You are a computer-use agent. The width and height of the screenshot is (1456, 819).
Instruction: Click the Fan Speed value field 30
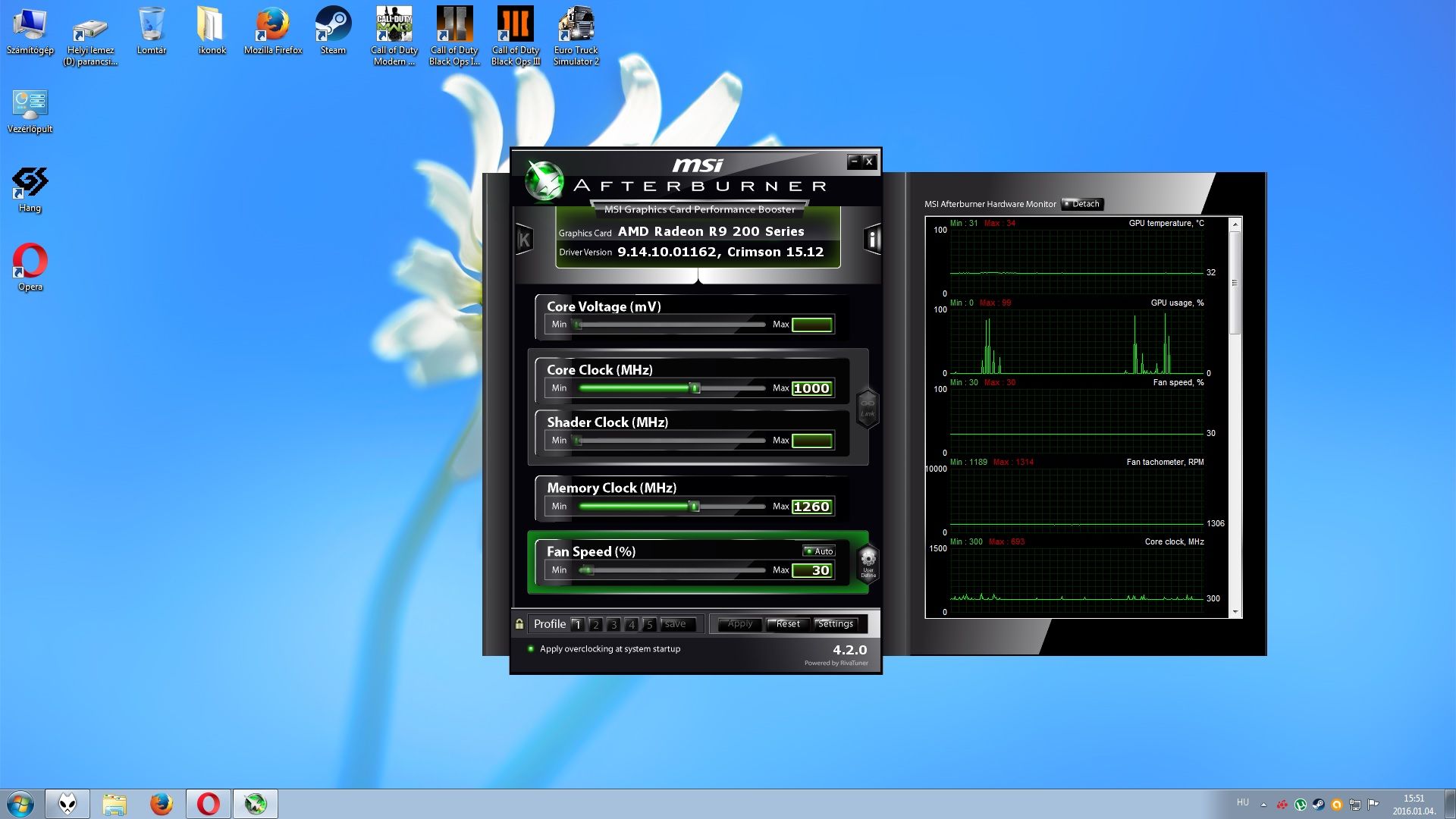coord(812,570)
